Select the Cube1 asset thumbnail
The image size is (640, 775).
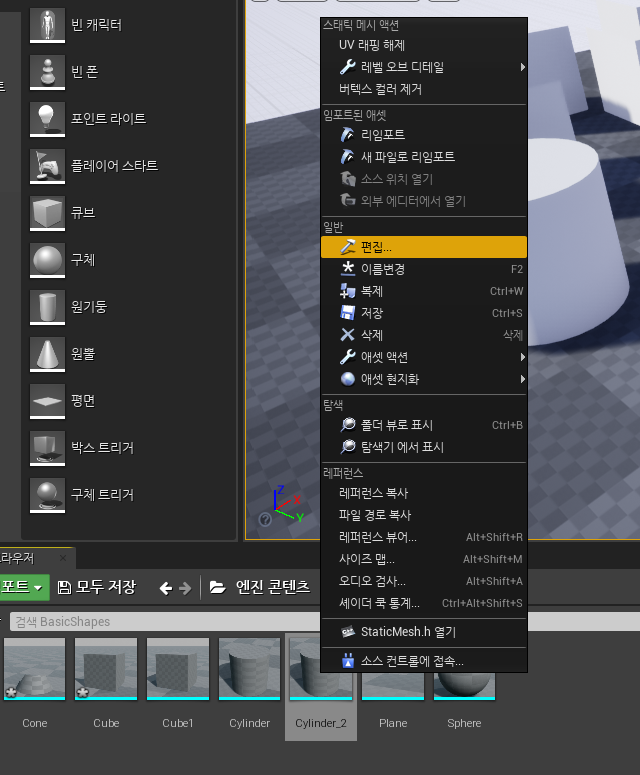click(178, 669)
